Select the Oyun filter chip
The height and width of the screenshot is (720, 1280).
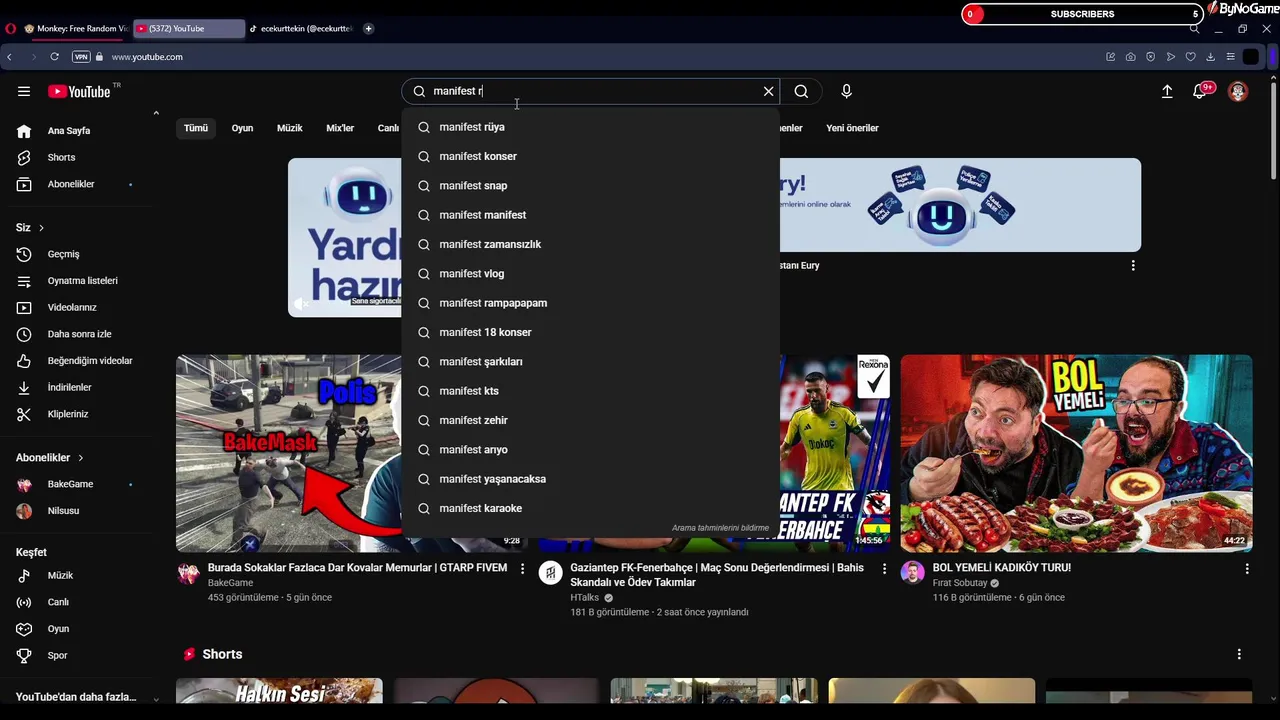pos(242,128)
